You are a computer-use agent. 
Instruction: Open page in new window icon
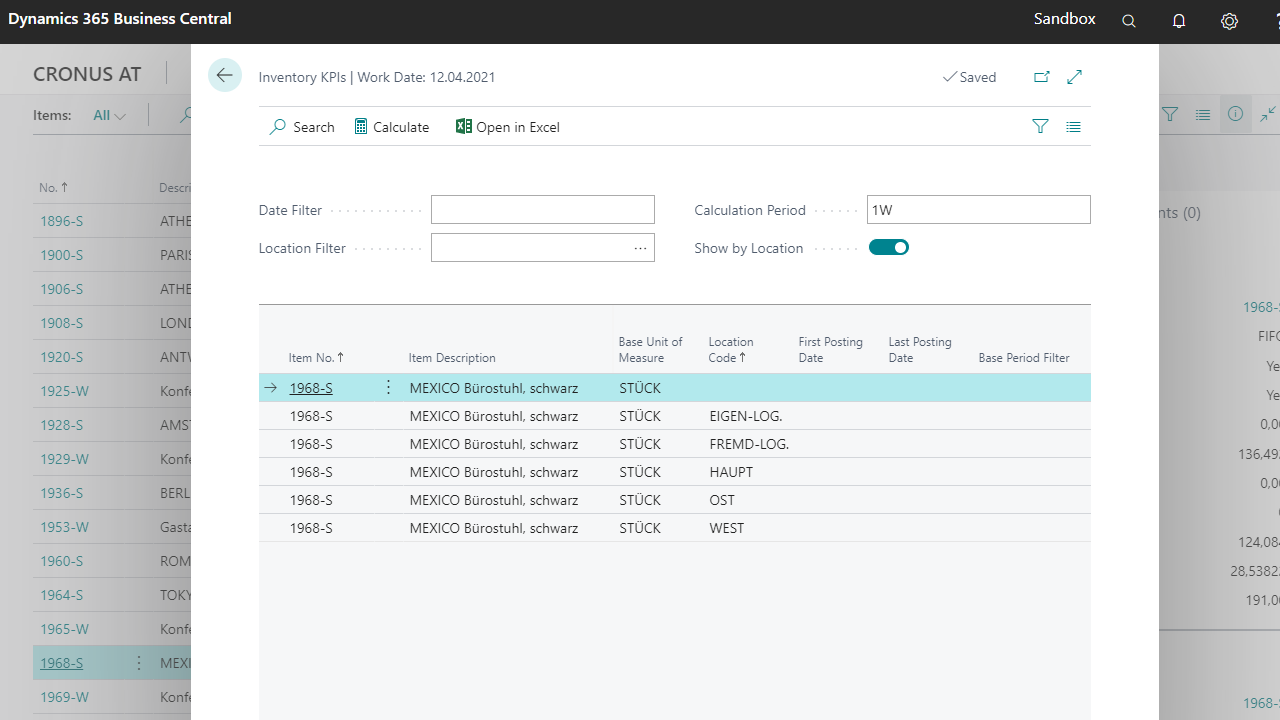[x=1041, y=77]
